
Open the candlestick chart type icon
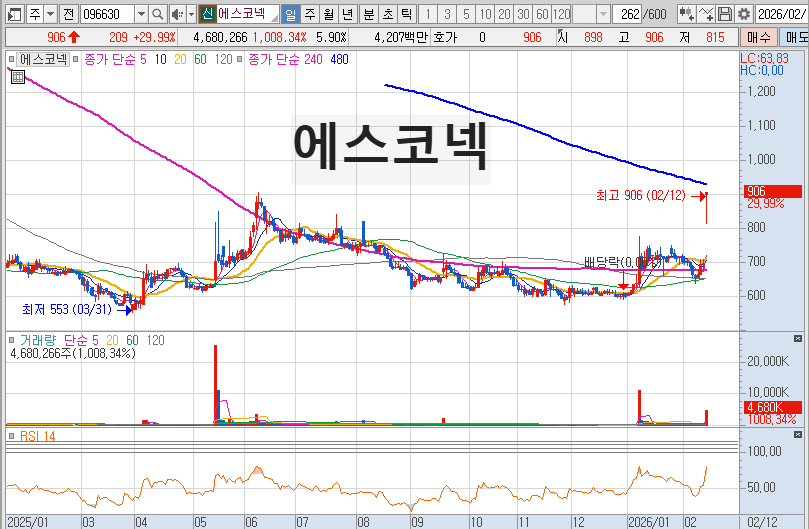(686, 14)
